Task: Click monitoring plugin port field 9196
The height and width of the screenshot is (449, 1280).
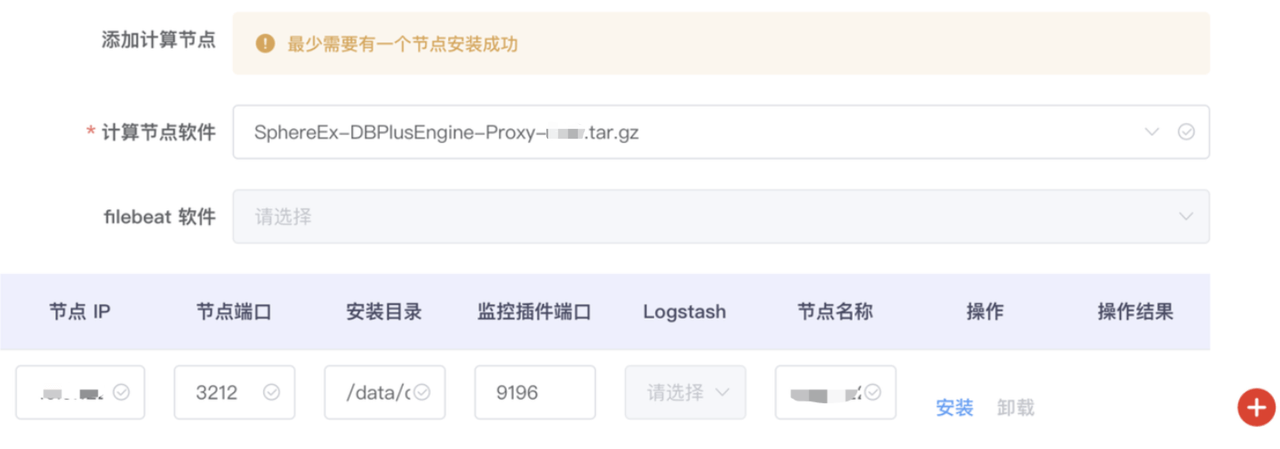Action: [534, 392]
